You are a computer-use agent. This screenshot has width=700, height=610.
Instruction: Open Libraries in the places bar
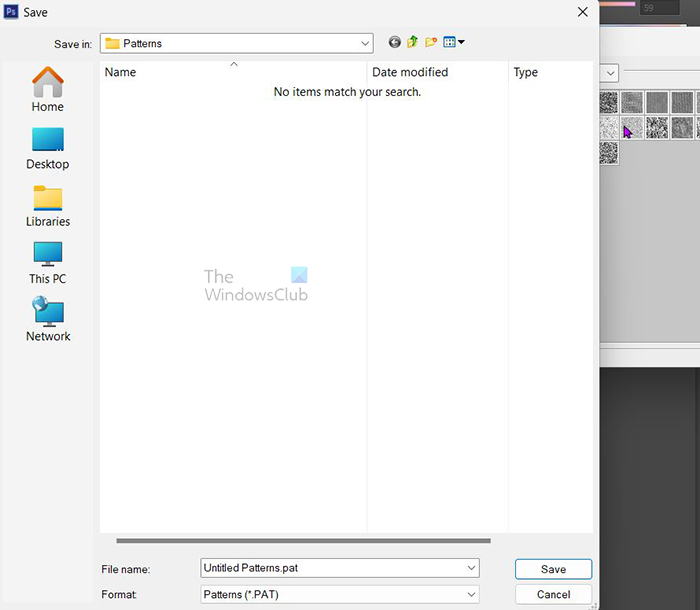click(x=48, y=206)
